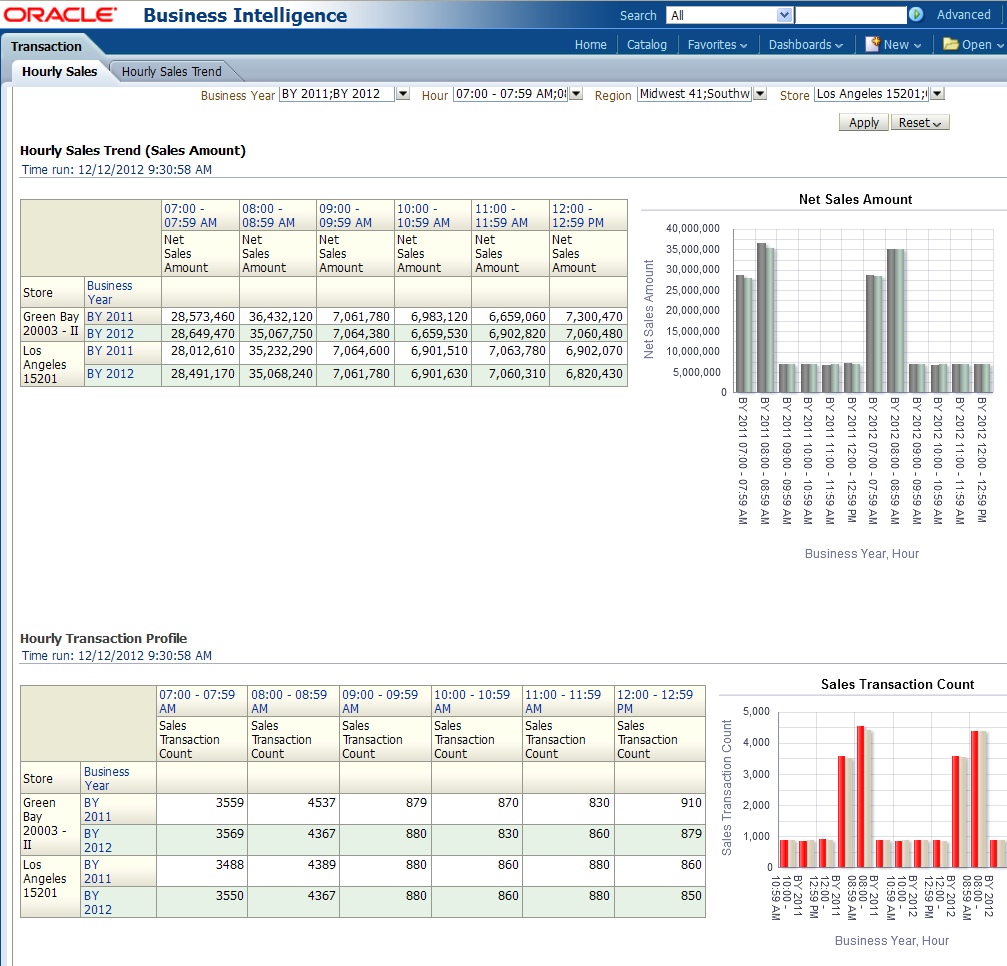Viewport: 1007px width, 966px height.
Task: Go to the Home link
Action: 590,45
